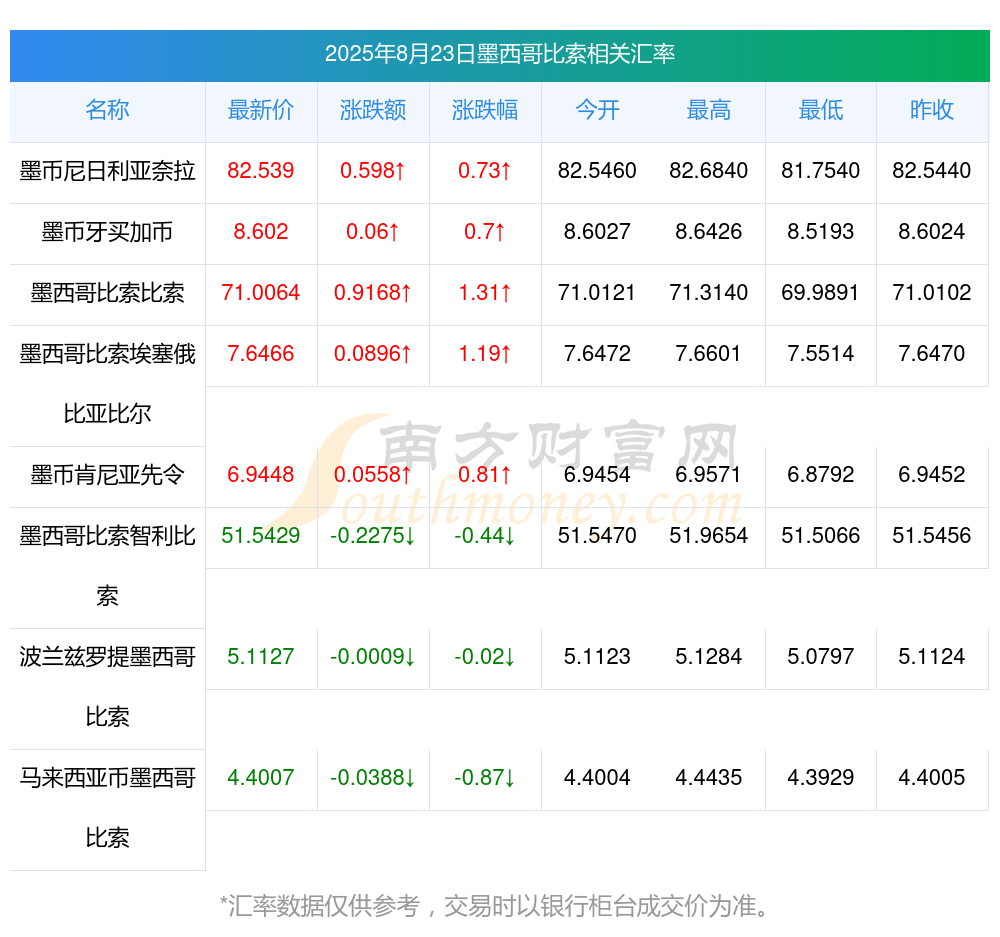This screenshot has width=1000, height=937.
Task: Click the change percent -0.44↓
Action: (485, 535)
